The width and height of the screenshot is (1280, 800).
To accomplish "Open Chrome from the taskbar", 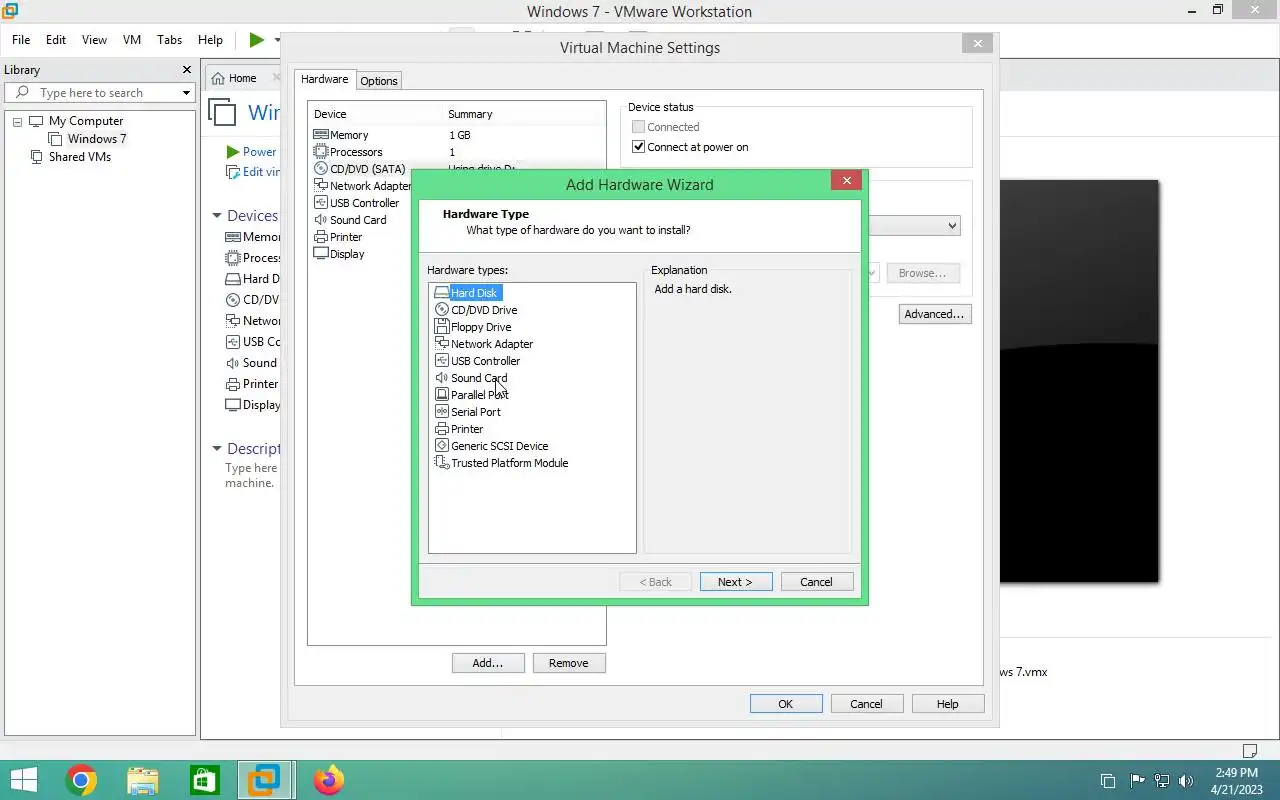I will (x=81, y=780).
